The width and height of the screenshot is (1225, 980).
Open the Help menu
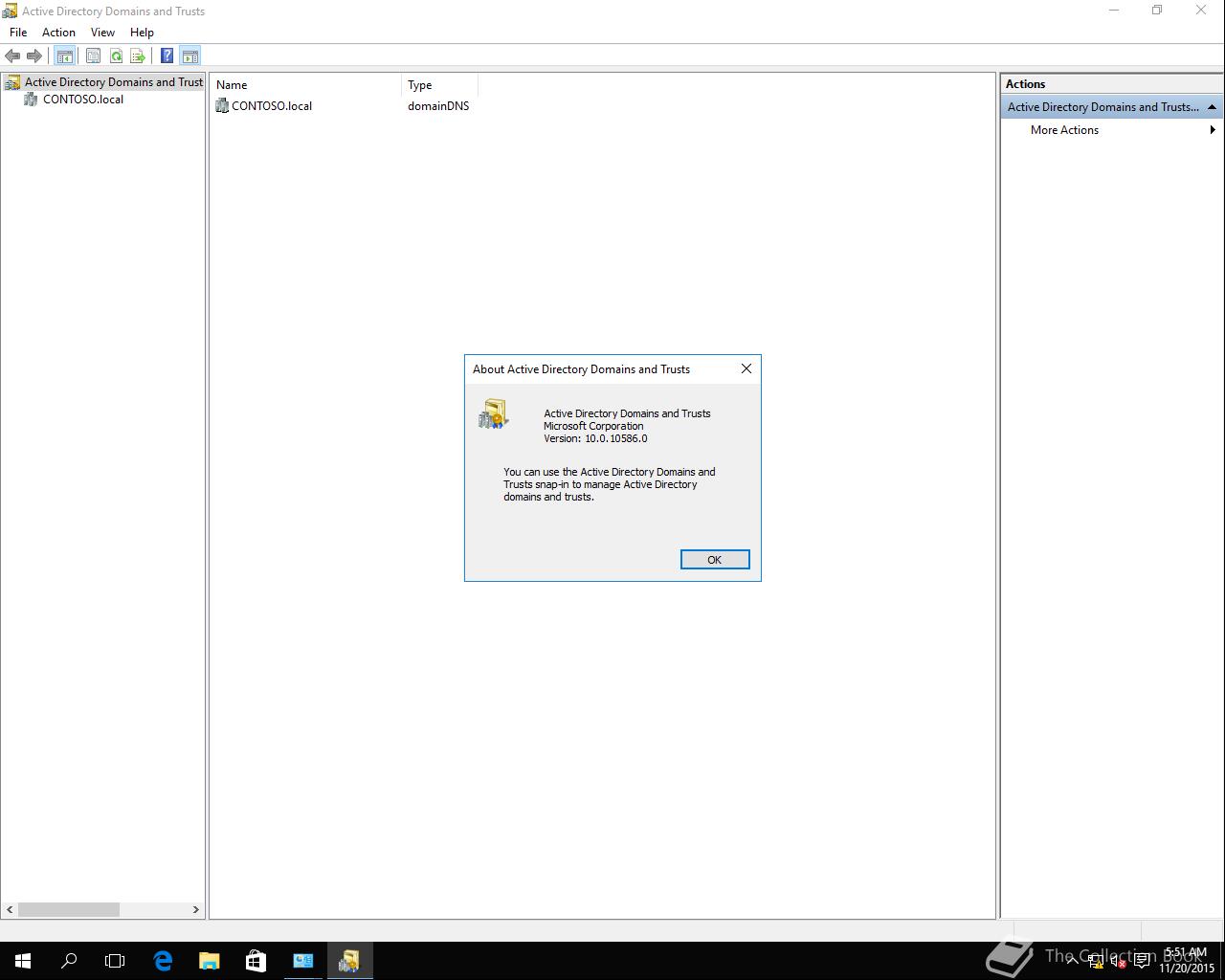click(142, 33)
